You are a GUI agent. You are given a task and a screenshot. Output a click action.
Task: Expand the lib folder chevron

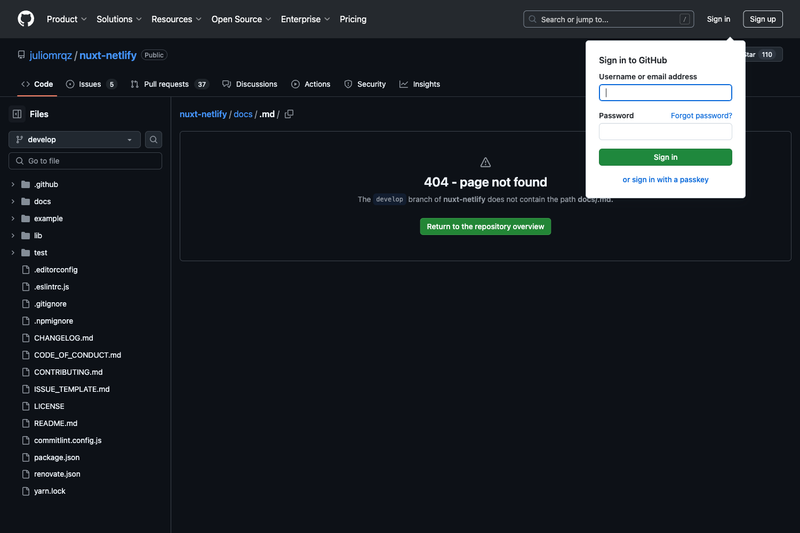[x=13, y=235]
